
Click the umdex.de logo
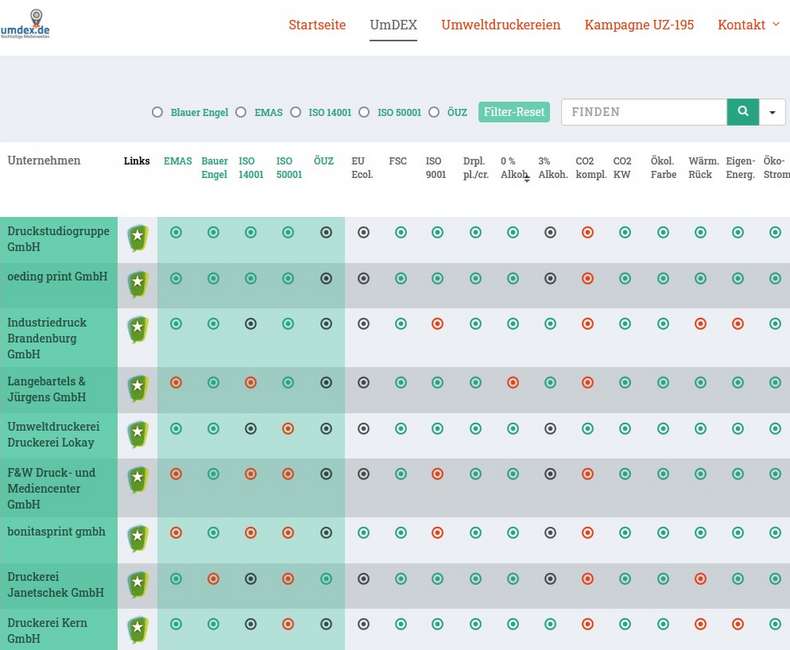coord(25,24)
